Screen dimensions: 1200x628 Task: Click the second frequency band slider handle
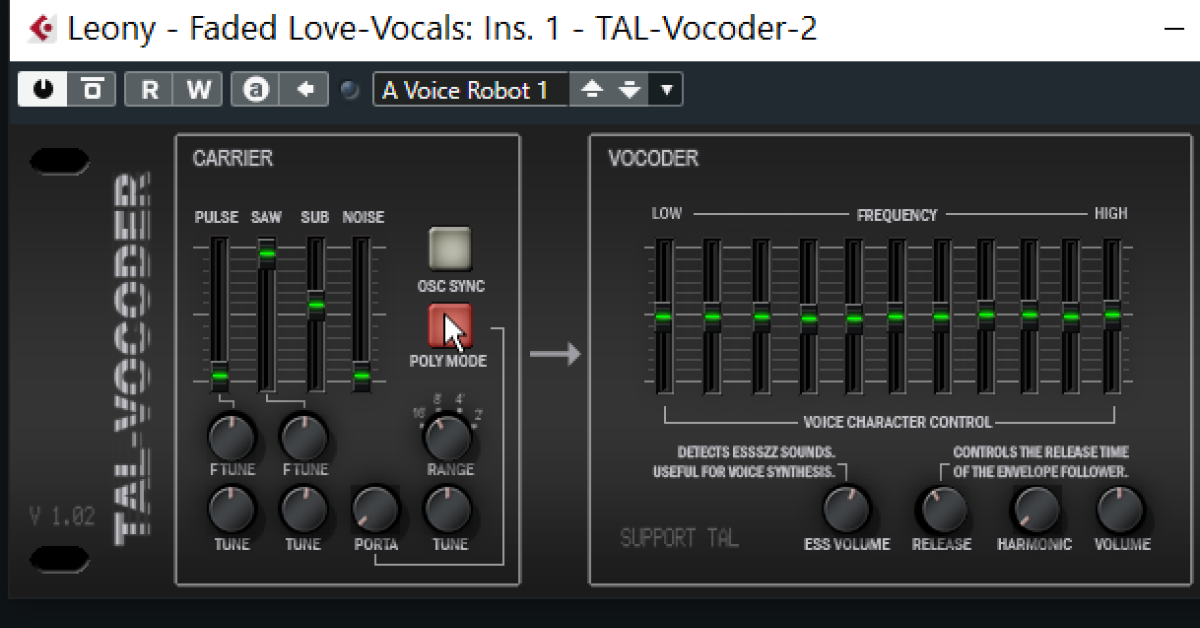point(712,317)
